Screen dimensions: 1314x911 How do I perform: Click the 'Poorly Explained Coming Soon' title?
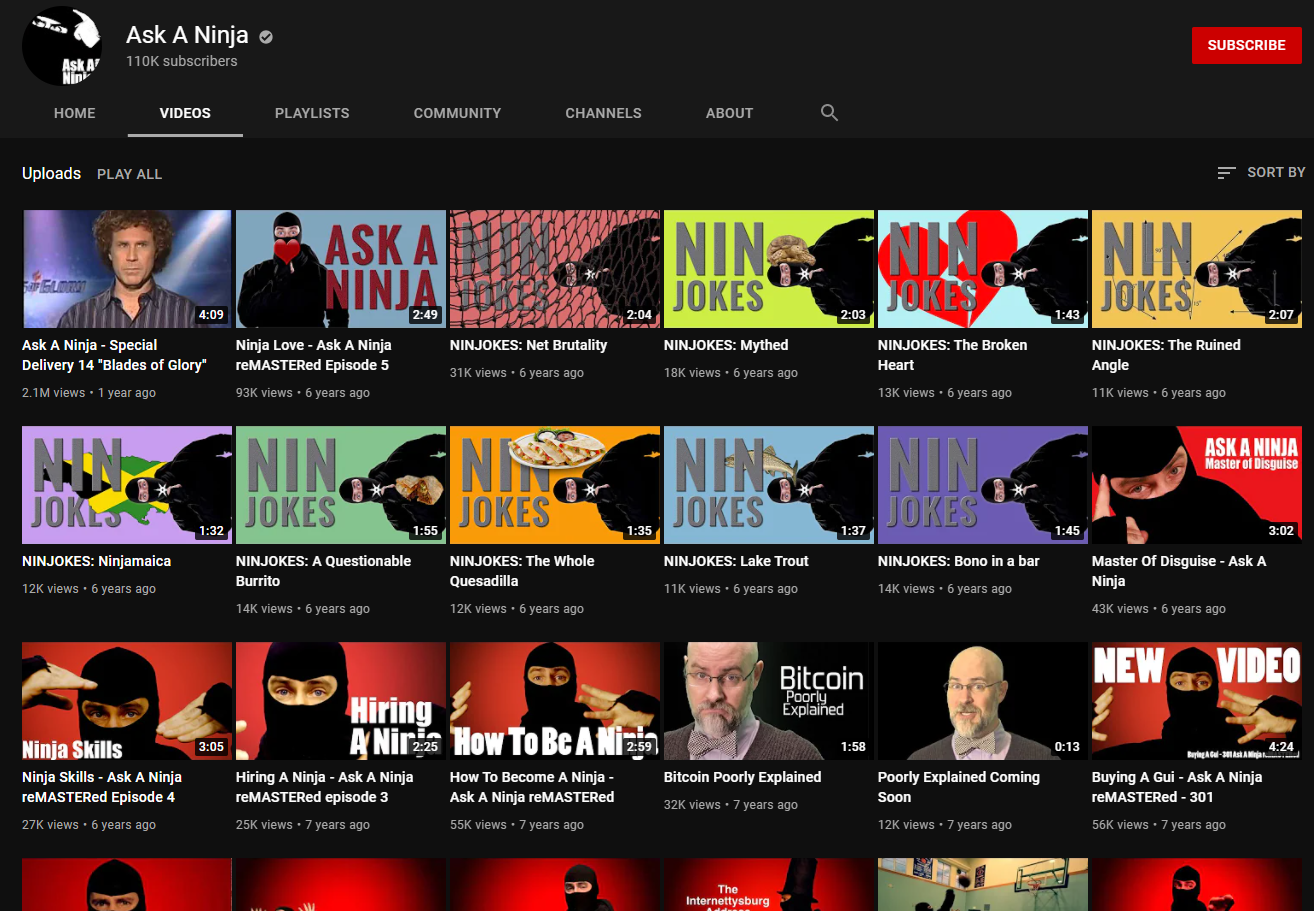click(x=959, y=787)
